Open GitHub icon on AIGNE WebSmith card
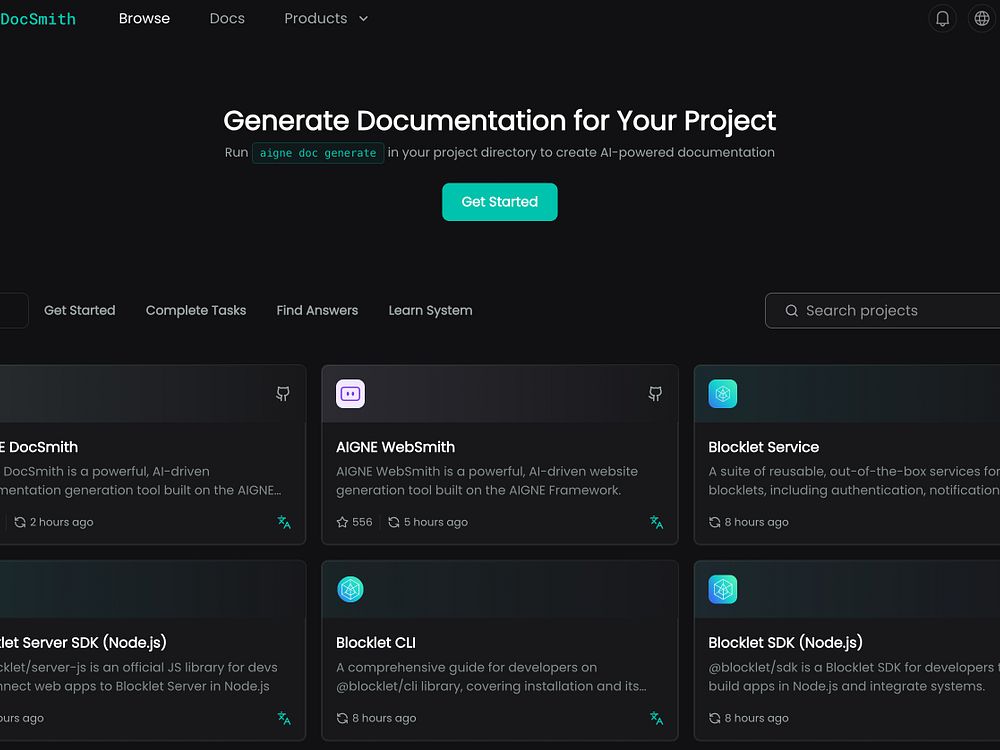 [655, 394]
